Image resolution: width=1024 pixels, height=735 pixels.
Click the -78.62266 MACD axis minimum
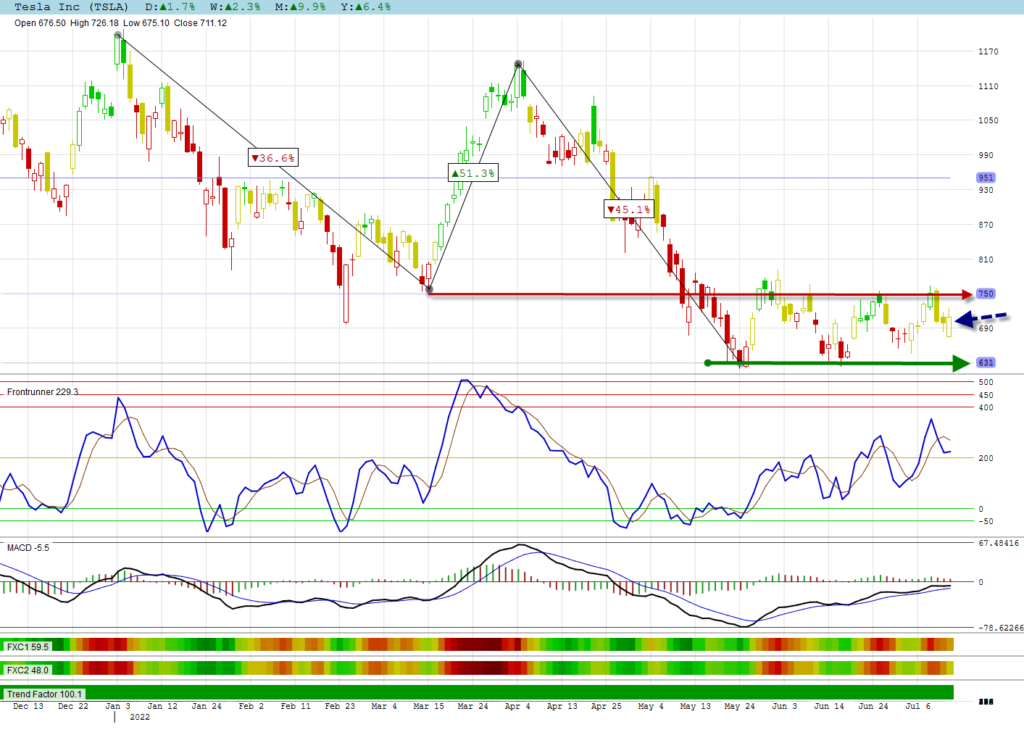[x=1000, y=628]
